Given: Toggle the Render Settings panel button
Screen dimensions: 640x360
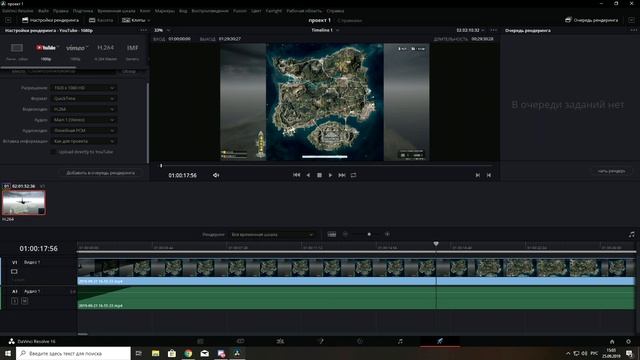Looking at the screenshot, I should [50, 20].
